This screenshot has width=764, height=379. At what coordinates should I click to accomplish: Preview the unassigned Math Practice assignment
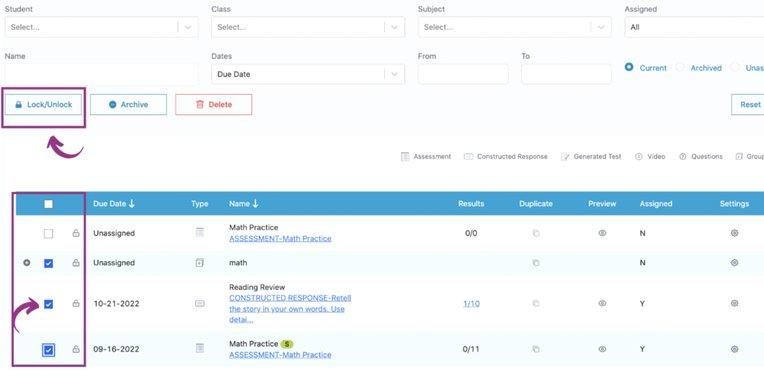602,233
